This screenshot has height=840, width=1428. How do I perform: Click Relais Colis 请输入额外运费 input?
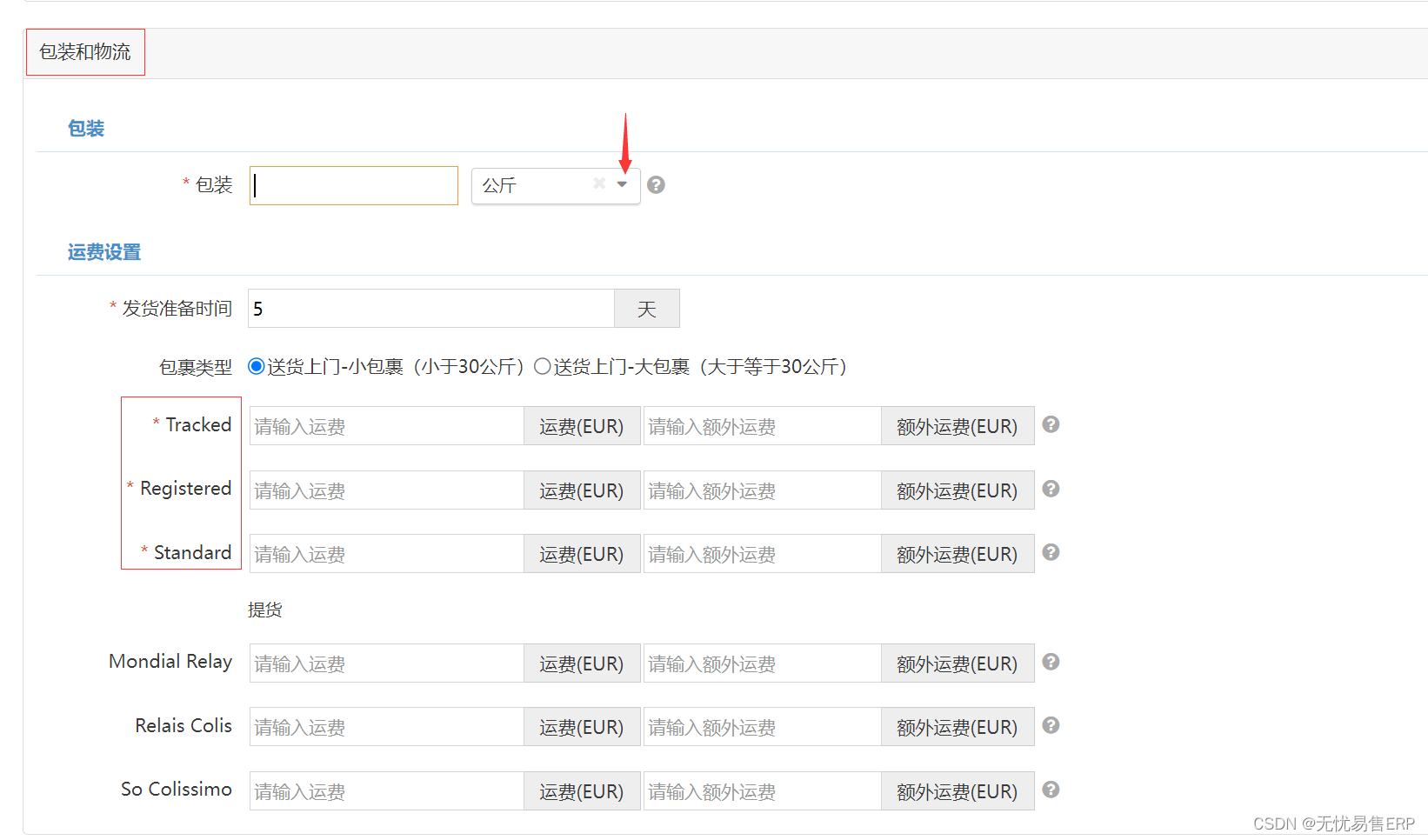coord(763,727)
